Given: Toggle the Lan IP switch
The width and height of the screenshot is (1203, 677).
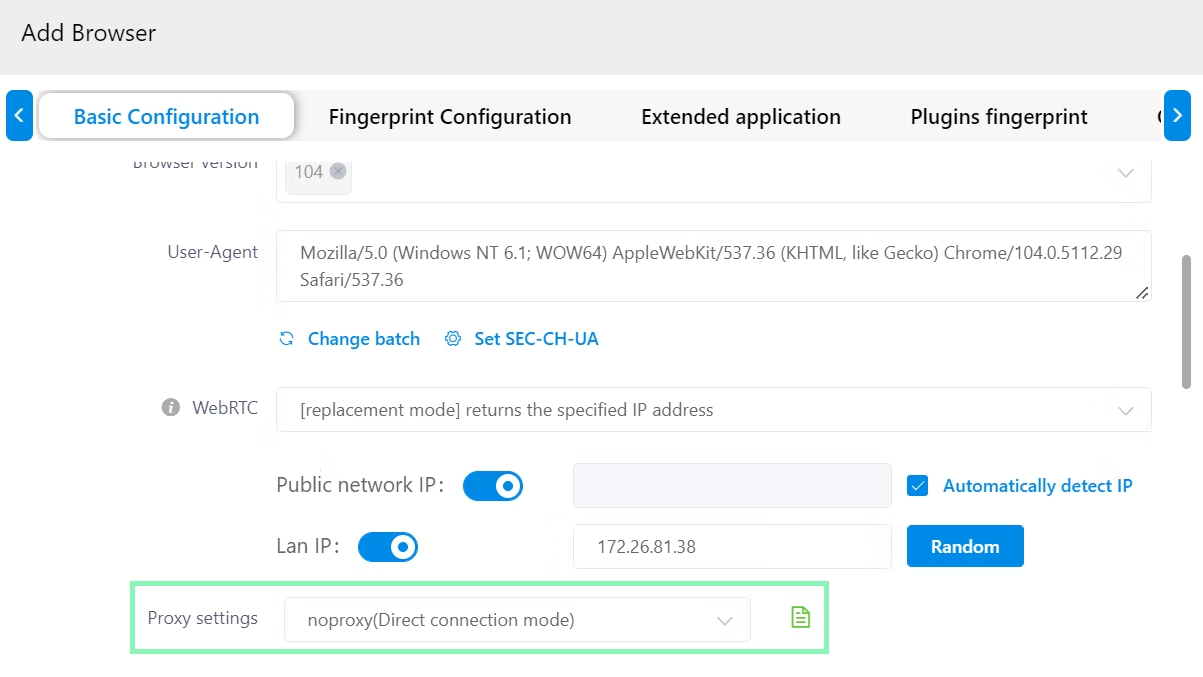Looking at the screenshot, I should pyautogui.click(x=388, y=547).
